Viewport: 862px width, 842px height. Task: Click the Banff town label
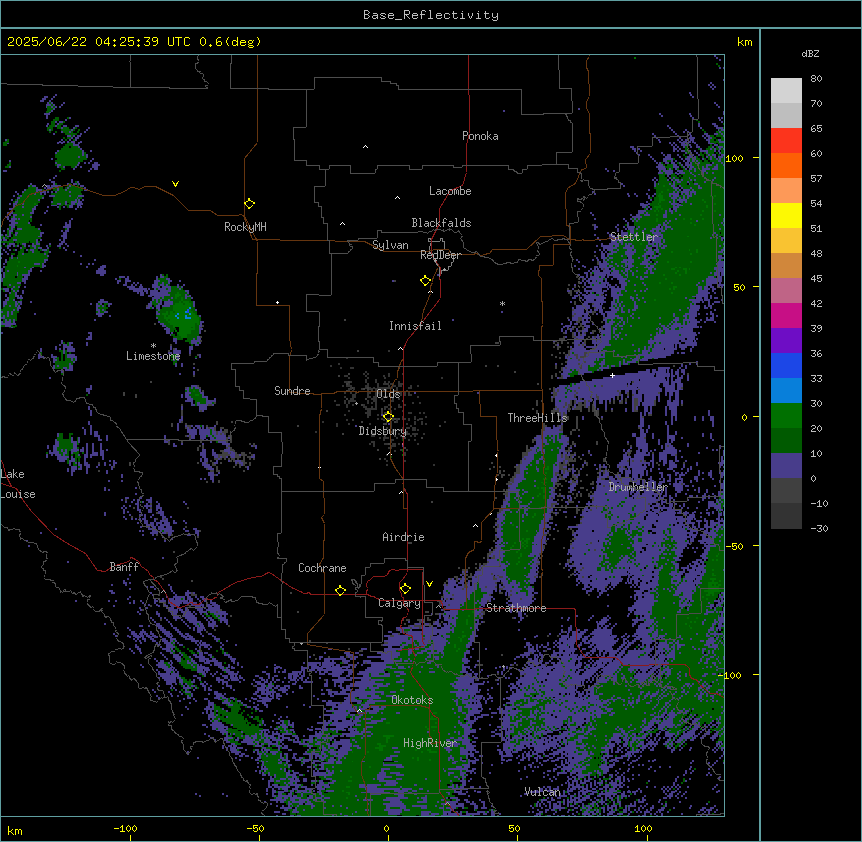pyautogui.click(x=124, y=567)
